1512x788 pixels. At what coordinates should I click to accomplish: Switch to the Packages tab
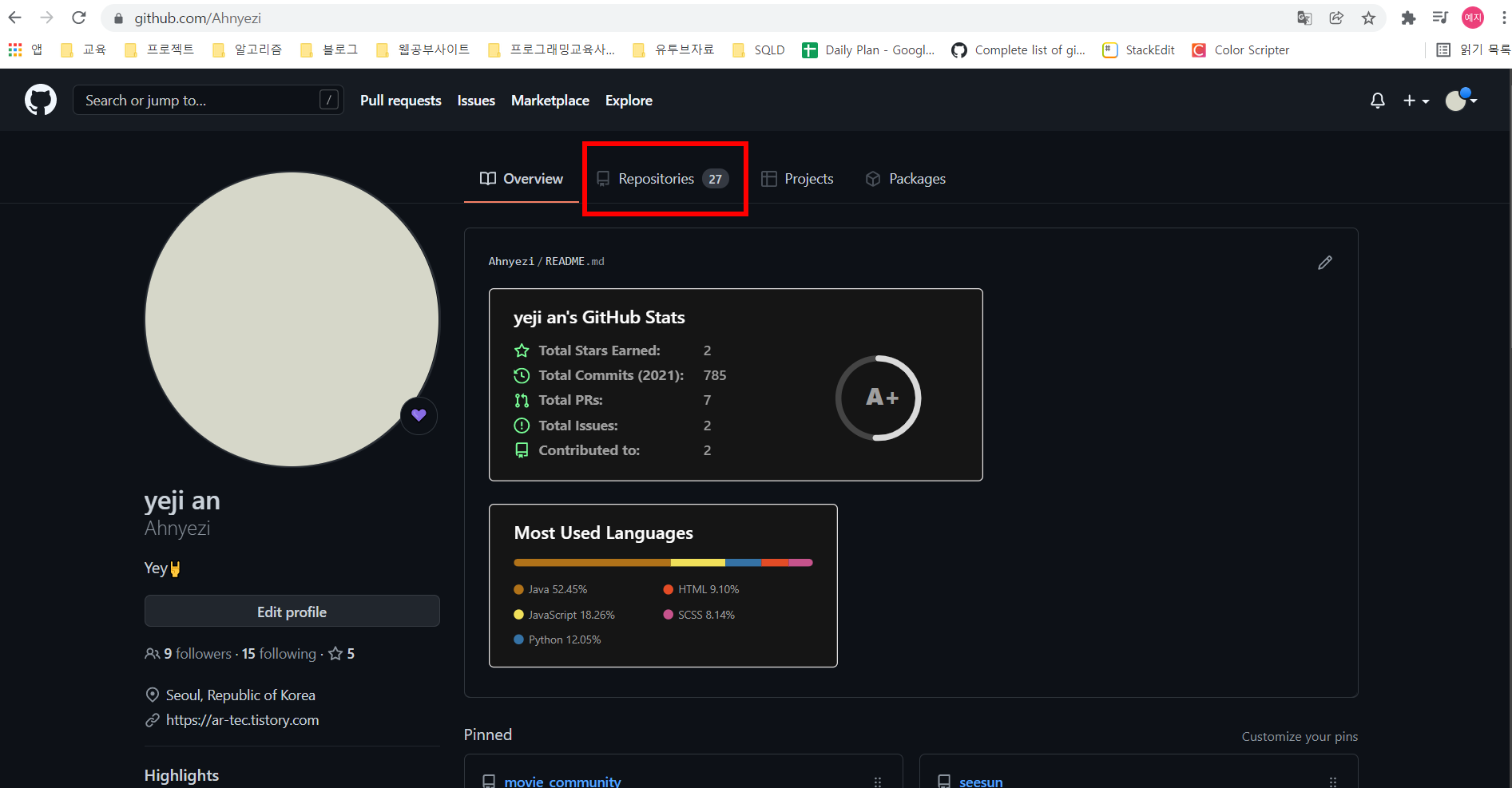click(906, 179)
